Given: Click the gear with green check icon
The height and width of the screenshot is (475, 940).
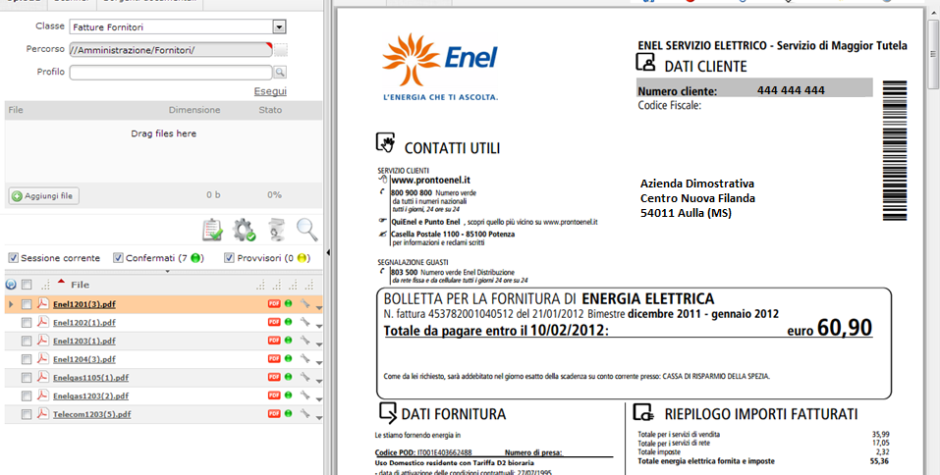Looking at the screenshot, I should (244, 230).
